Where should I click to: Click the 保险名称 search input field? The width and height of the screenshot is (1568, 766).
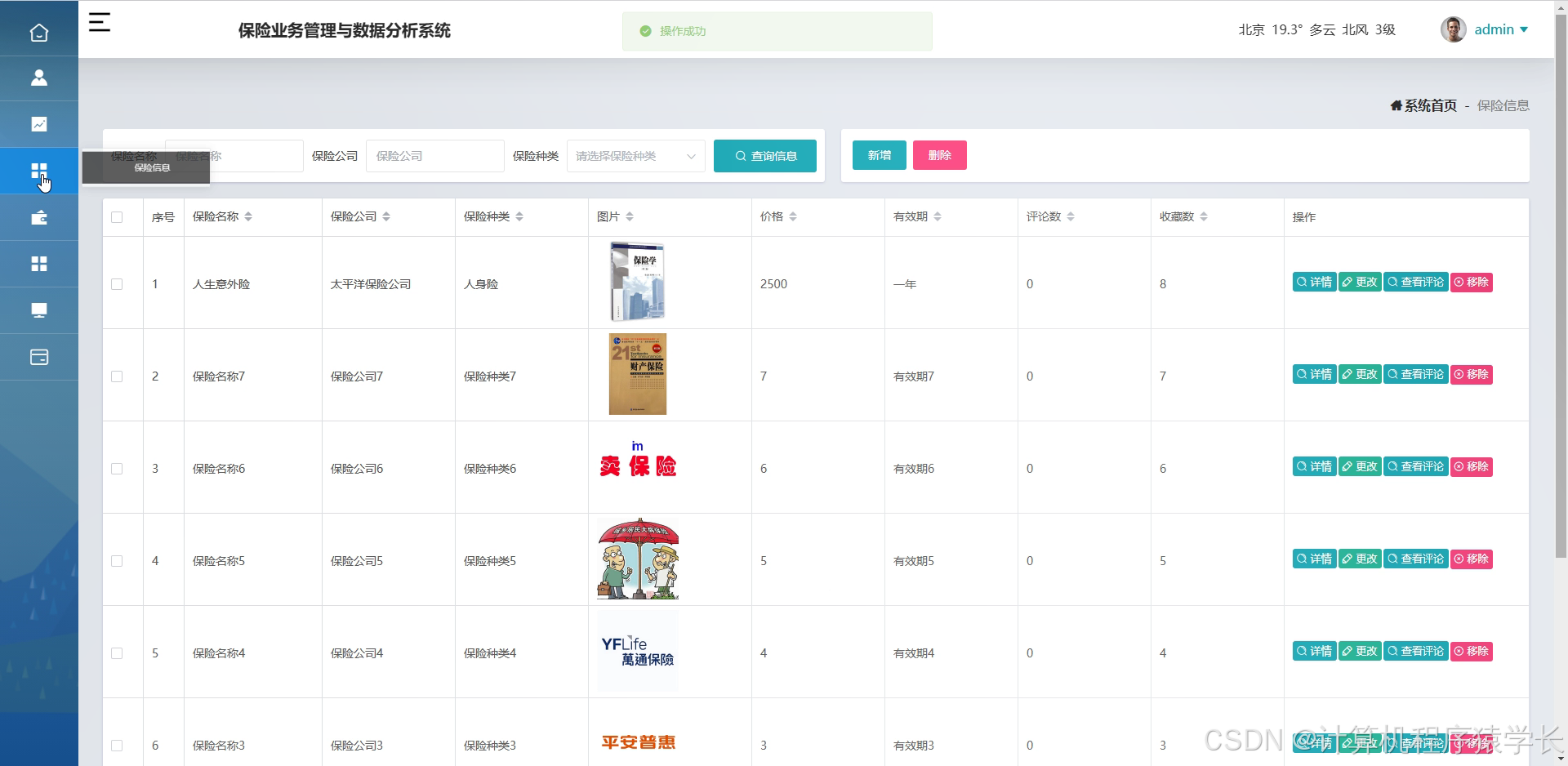pyautogui.click(x=234, y=156)
